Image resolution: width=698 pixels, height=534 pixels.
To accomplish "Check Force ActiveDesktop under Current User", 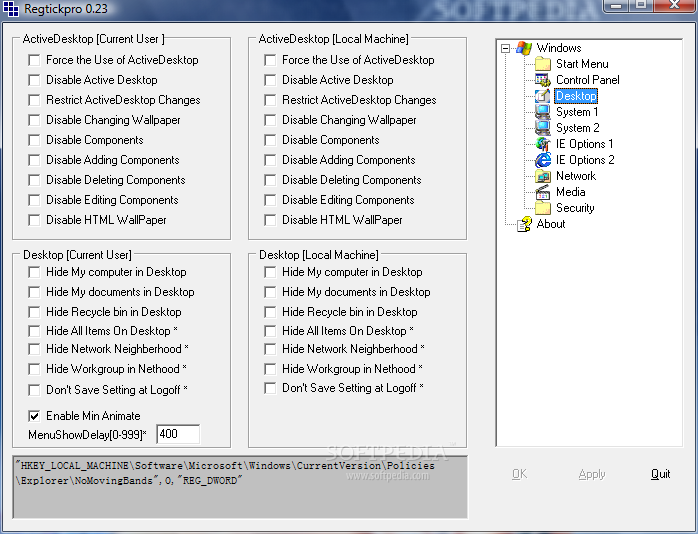I will coord(34,60).
